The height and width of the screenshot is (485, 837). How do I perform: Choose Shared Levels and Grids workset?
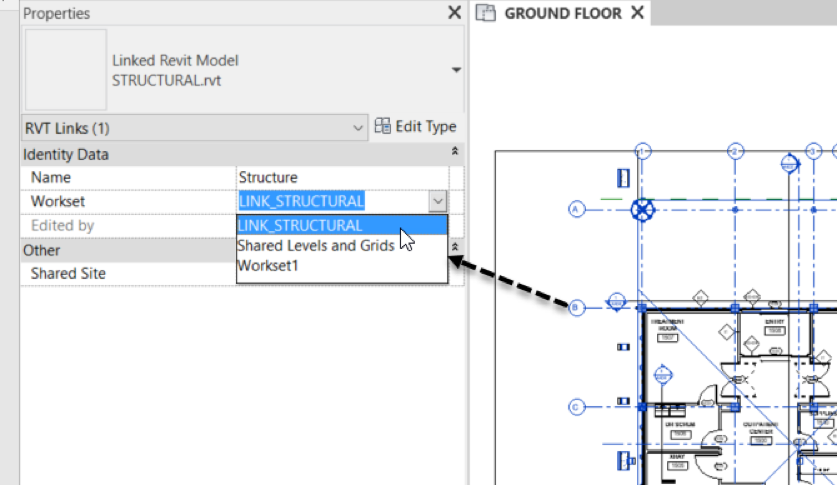pyautogui.click(x=315, y=245)
